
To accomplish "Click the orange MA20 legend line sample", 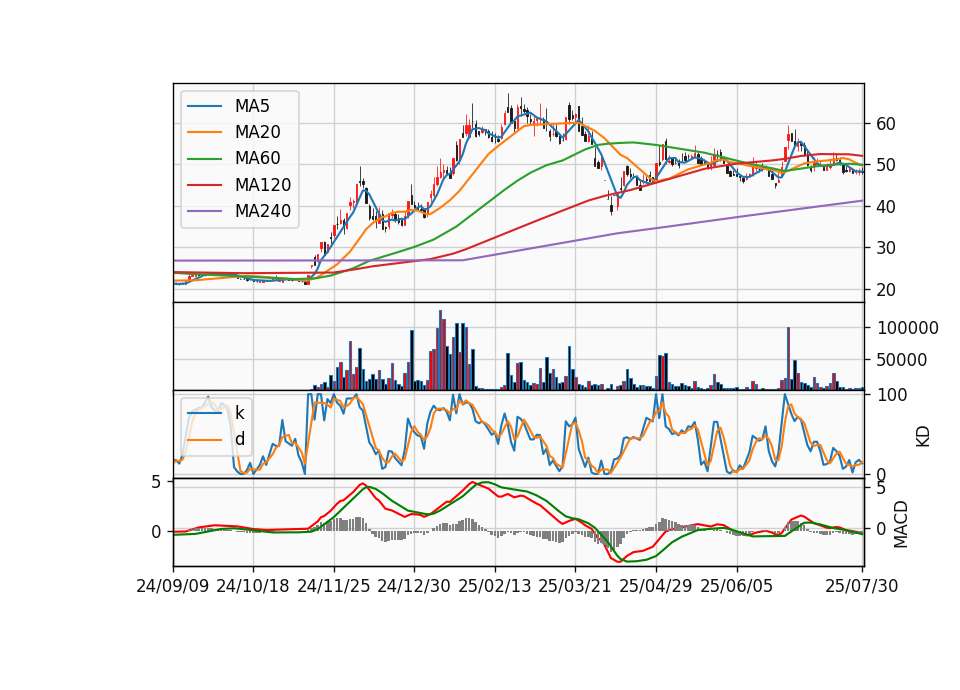I will (x=204, y=133).
